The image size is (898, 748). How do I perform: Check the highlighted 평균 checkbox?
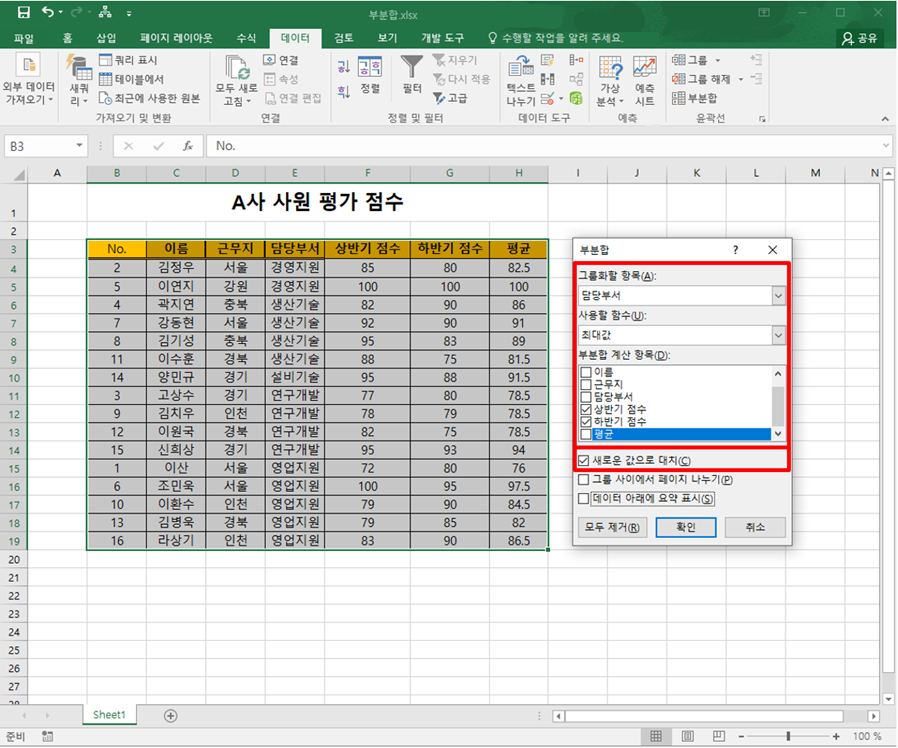click(586, 435)
